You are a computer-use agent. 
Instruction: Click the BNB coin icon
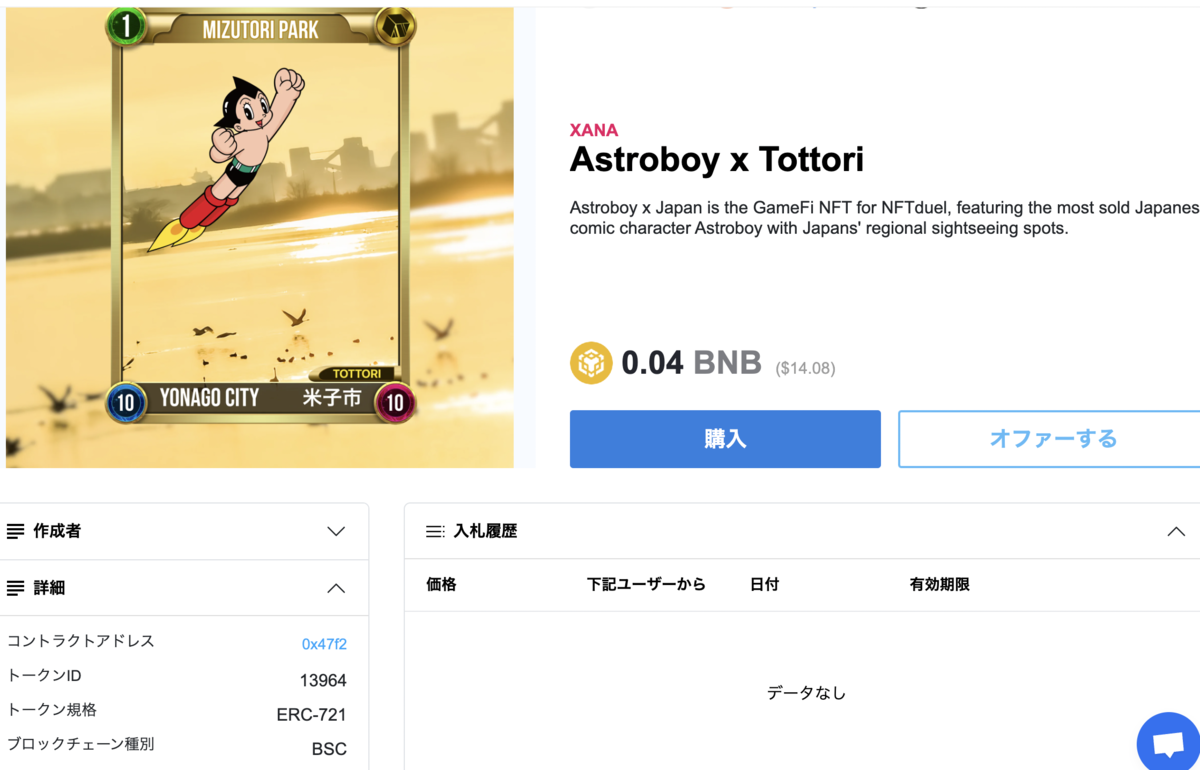point(591,363)
